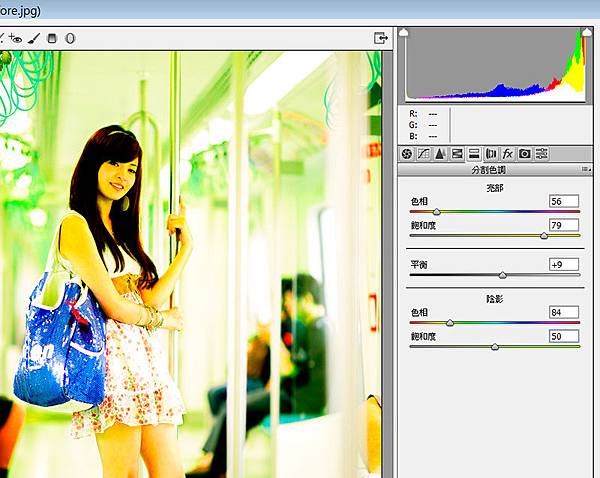Click the highlights 飽和度 slider handle

pyautogui.click(x=544, y=236)
